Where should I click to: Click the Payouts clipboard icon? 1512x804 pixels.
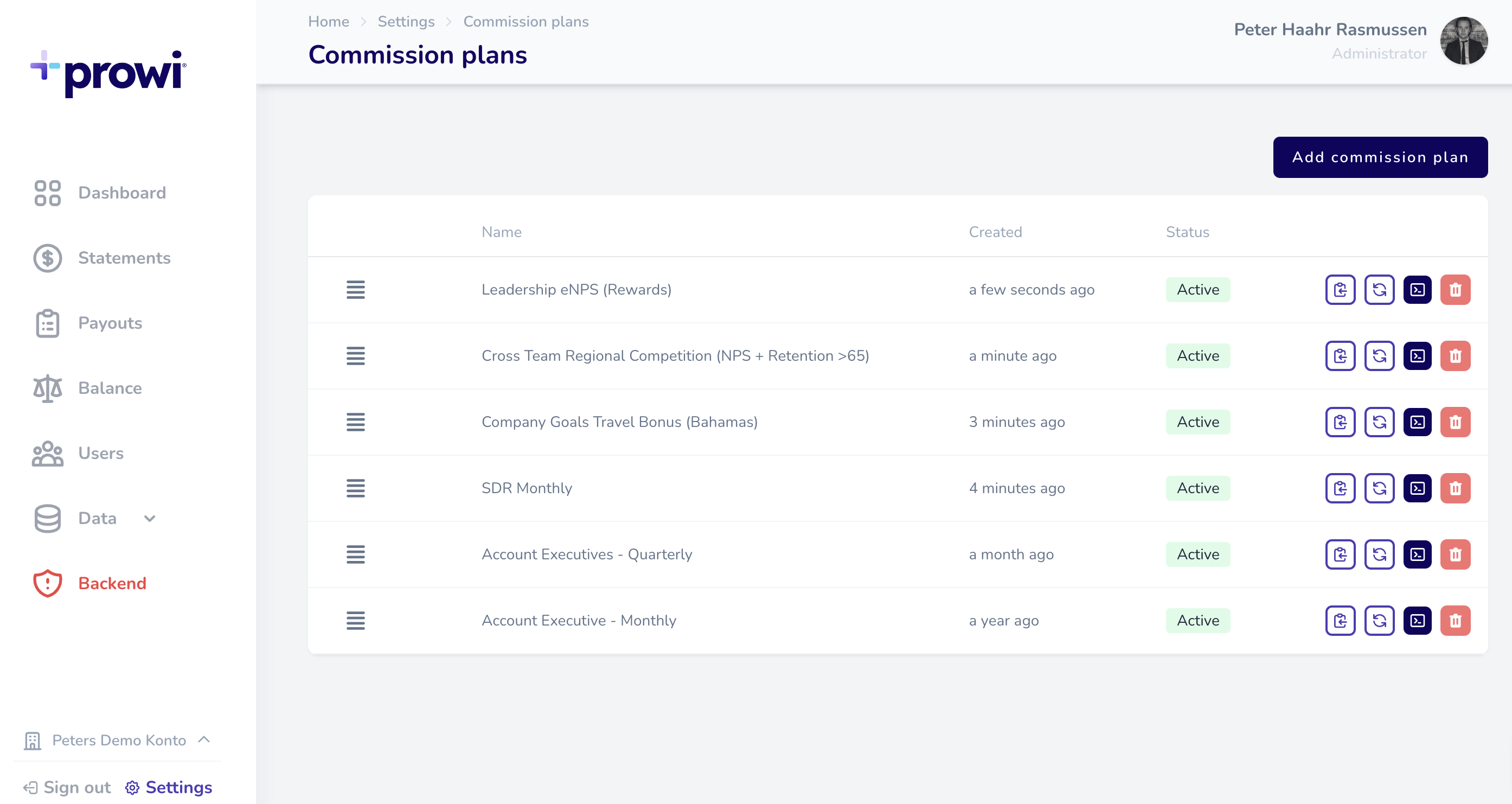(x=48, y=323)
